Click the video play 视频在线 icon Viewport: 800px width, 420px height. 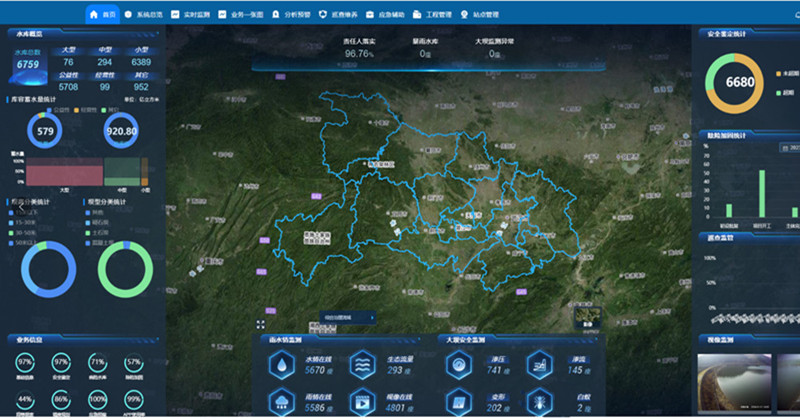click(361, 401)
